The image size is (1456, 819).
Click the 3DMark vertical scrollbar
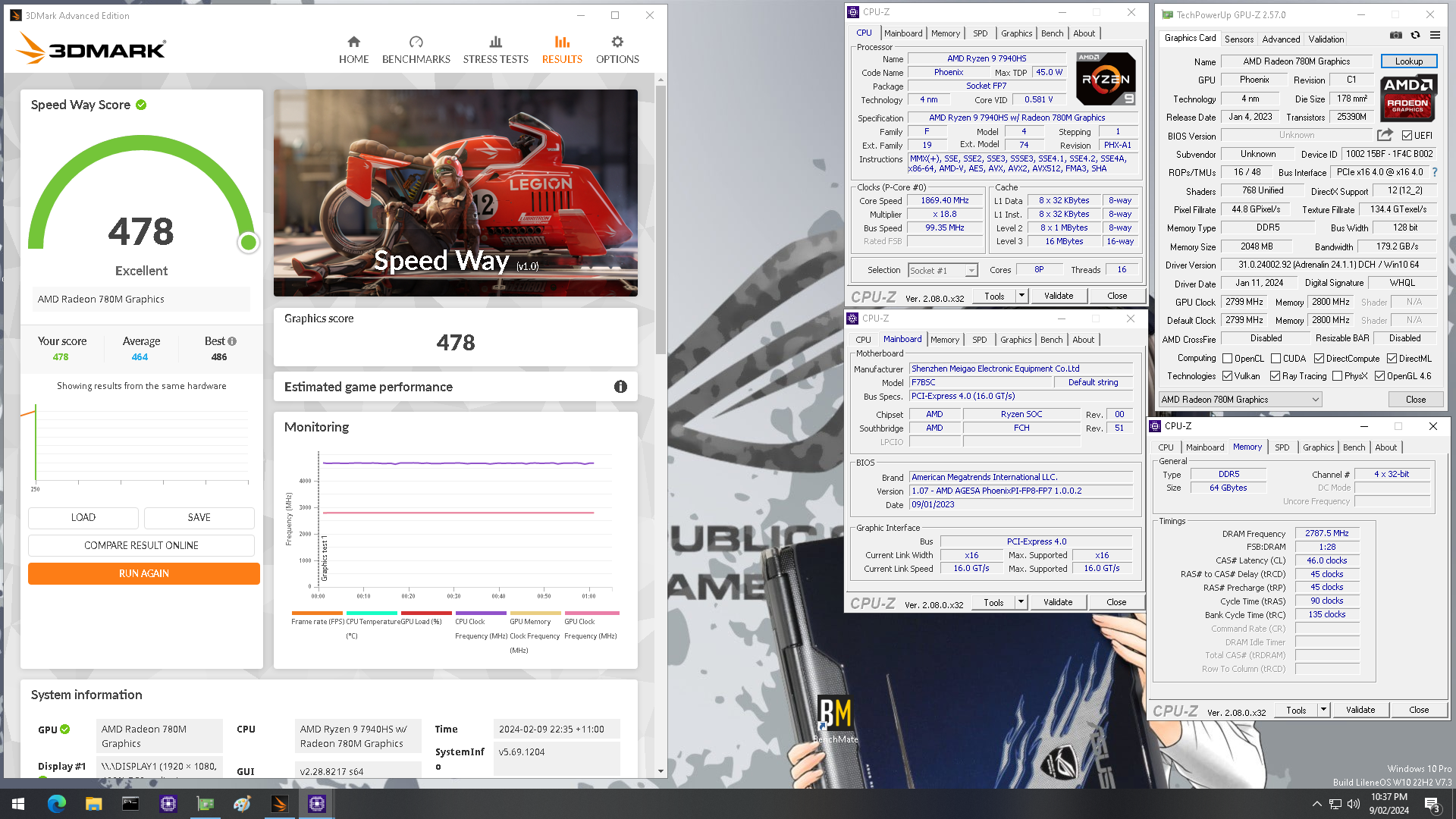point(661,220)
